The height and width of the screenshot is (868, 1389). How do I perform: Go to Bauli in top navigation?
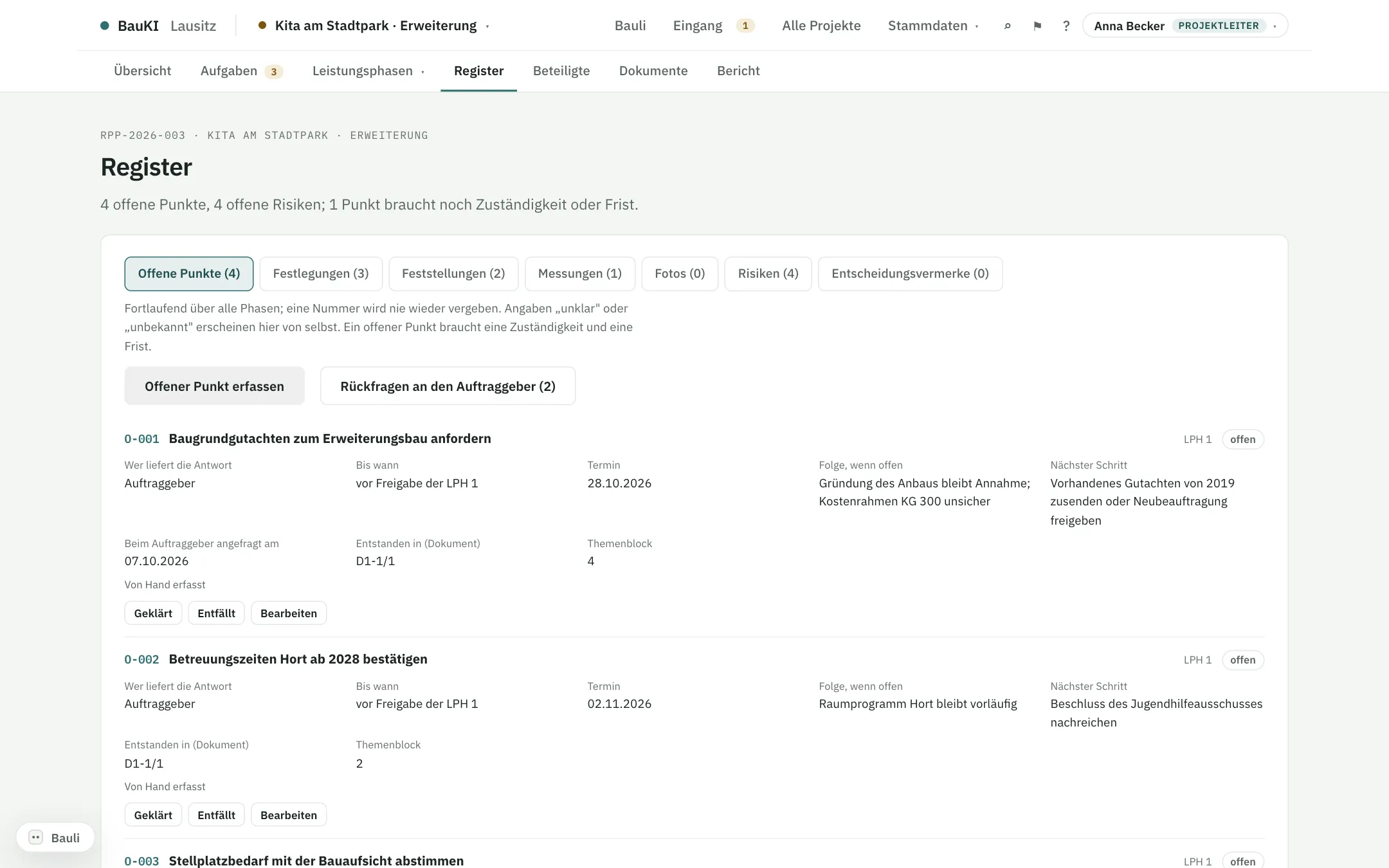coord(630,26)
